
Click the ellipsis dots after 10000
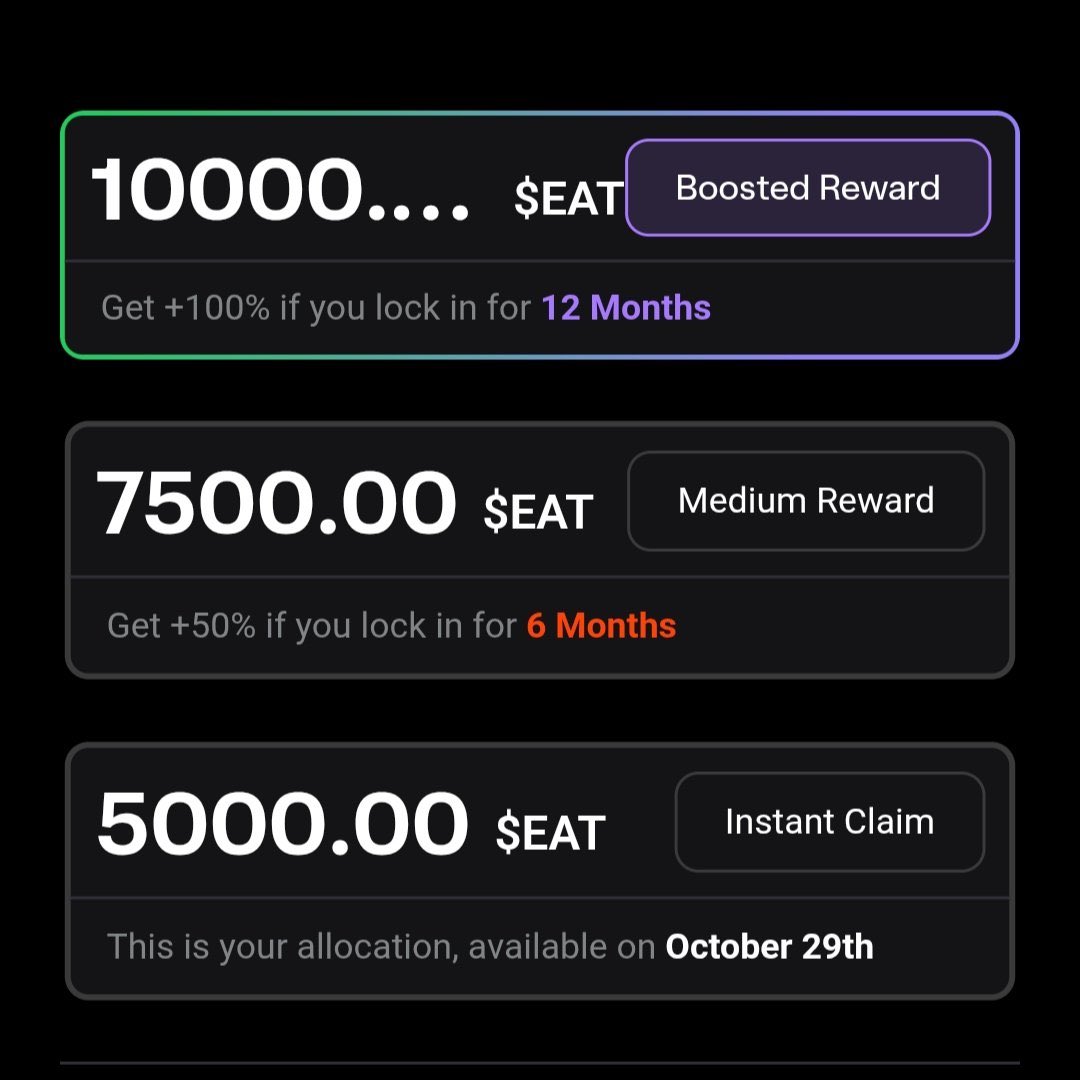420,212
